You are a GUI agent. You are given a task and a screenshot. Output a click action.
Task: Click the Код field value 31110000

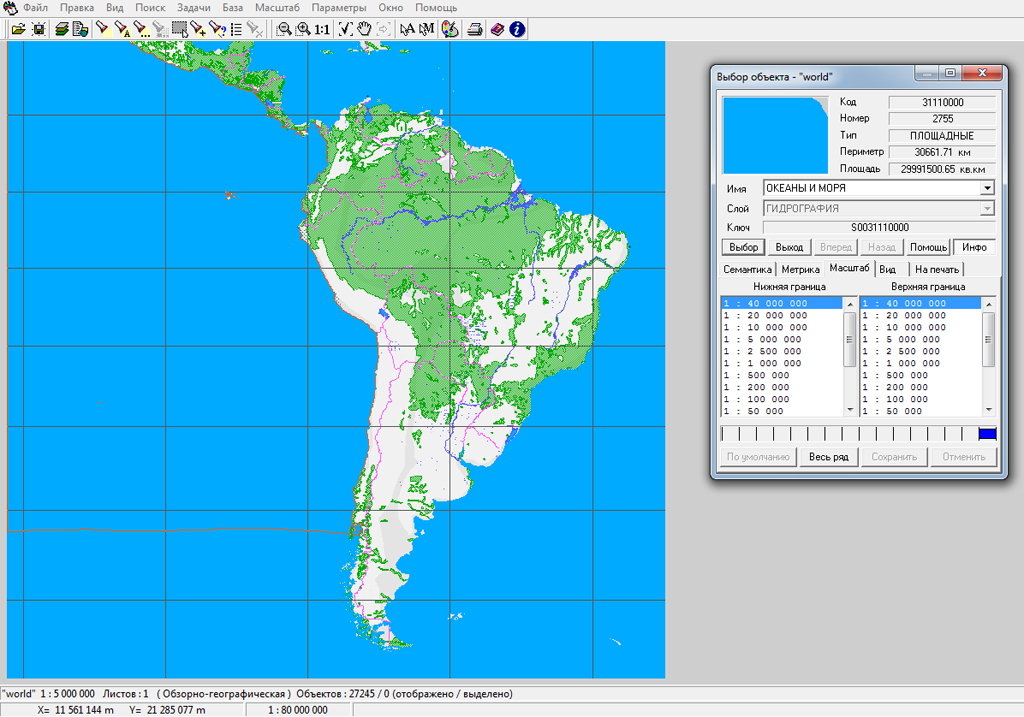click(942, 103)
